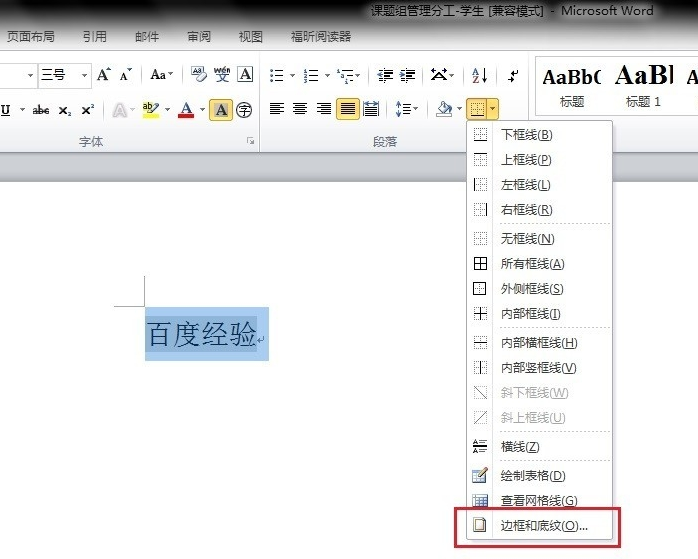This screenshot has height=559, width=698.
Task: Open the highlight color dropdown arrow
Action: pos(167,109)
